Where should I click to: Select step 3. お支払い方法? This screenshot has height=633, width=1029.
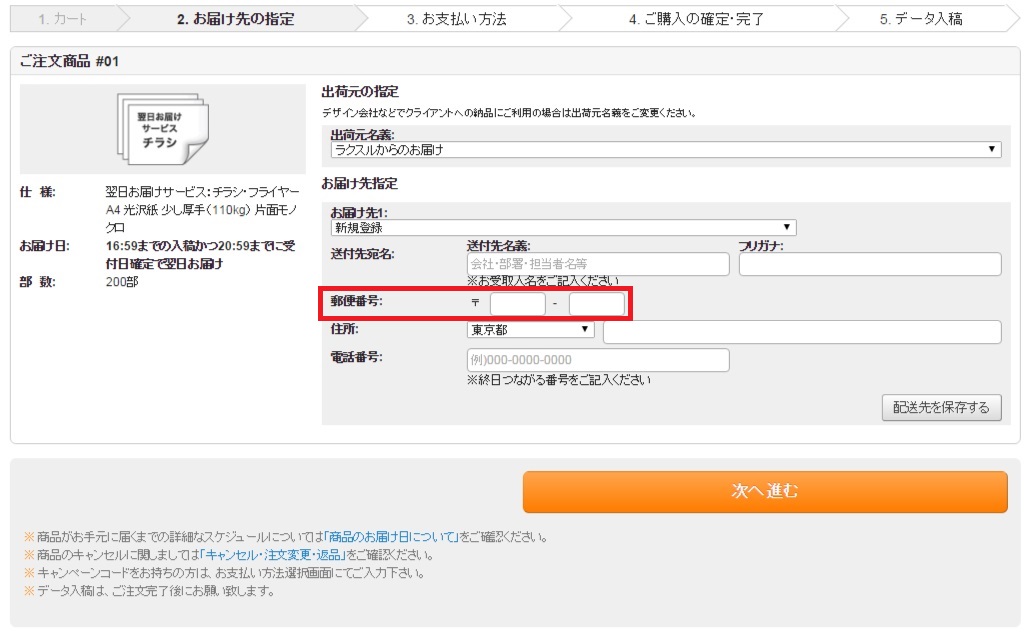coord(456,19)
